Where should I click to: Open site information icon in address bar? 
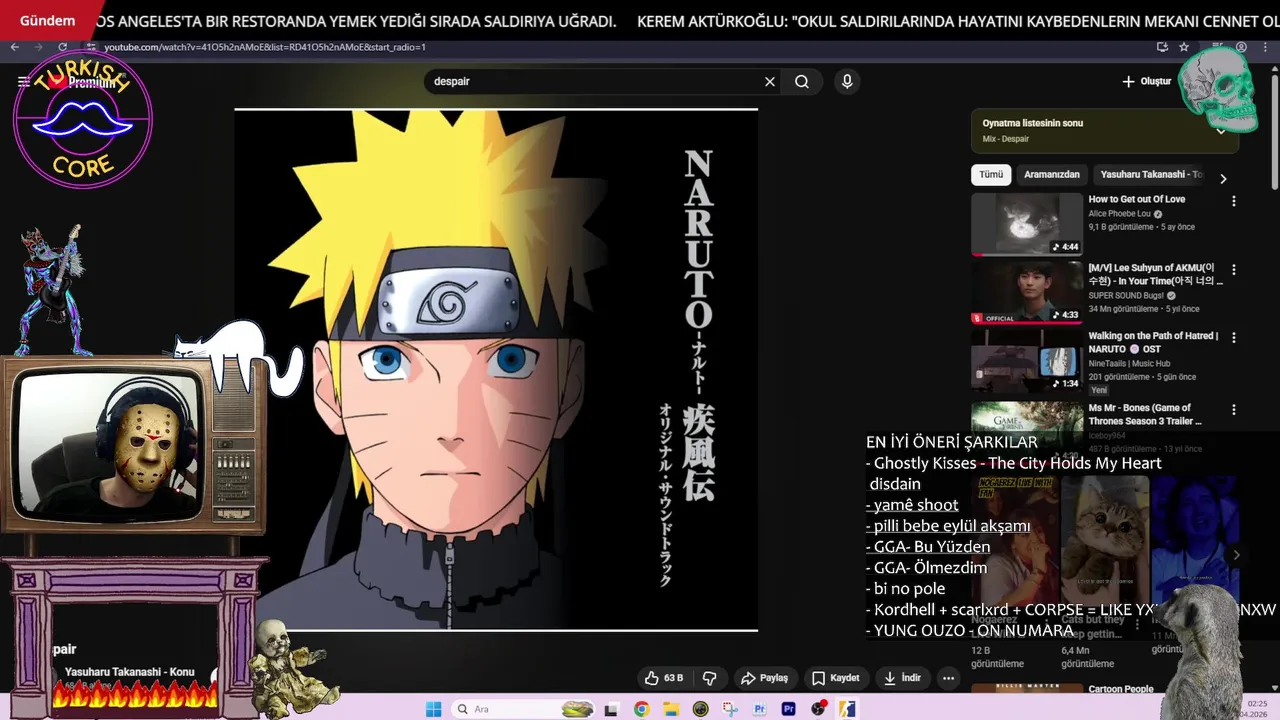pyautogui.click(x=91, y=47)
